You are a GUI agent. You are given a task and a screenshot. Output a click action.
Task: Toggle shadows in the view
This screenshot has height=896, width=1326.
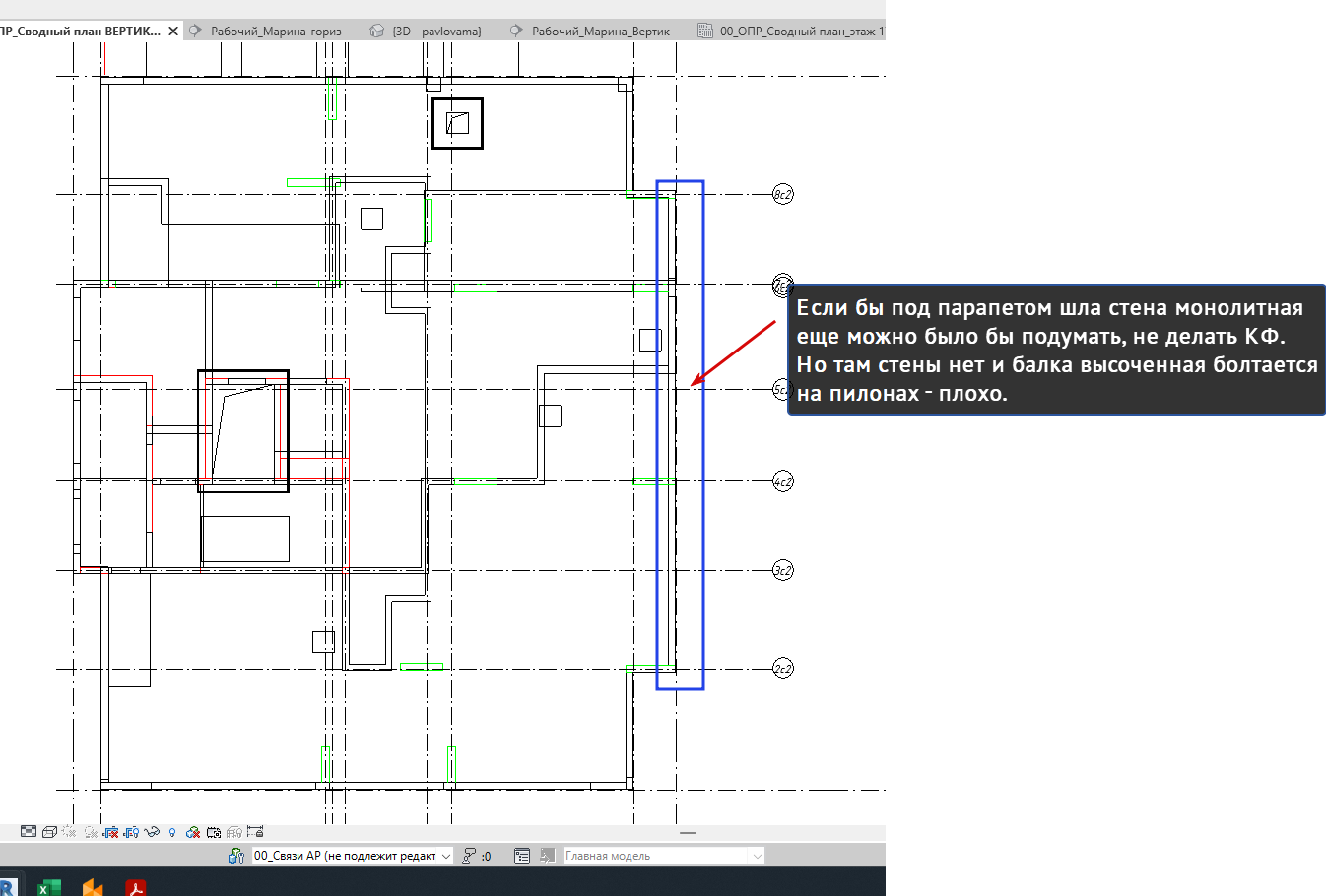pyautogui.click(x=91, y=832)
